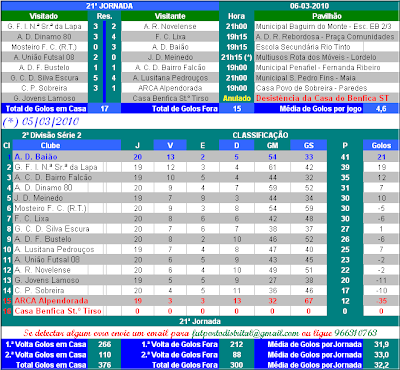This screenshot has height=370, width=400.
Task: Click the '21ª Jornada' footer label
Action: pos(200,321)
